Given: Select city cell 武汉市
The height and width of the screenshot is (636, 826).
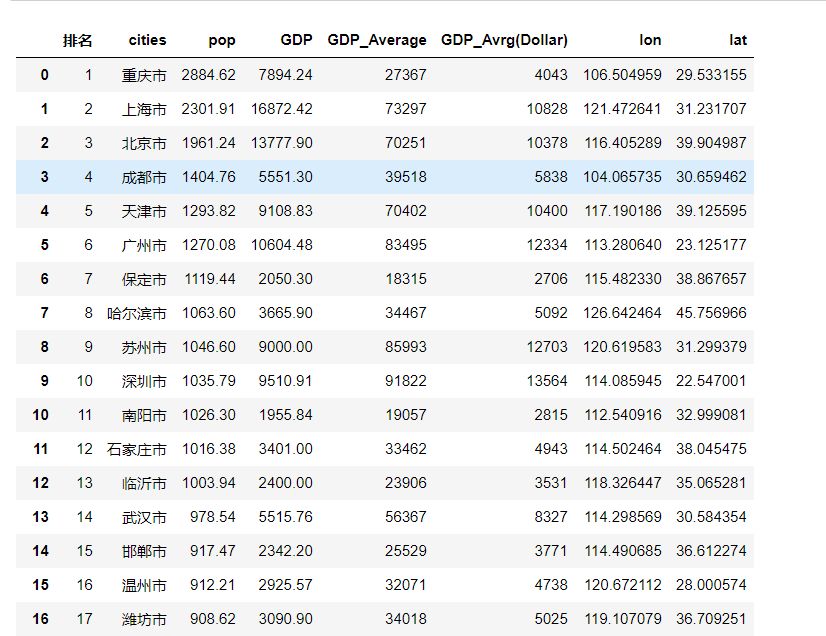Looking at the screenshot, I should point(144,517).
